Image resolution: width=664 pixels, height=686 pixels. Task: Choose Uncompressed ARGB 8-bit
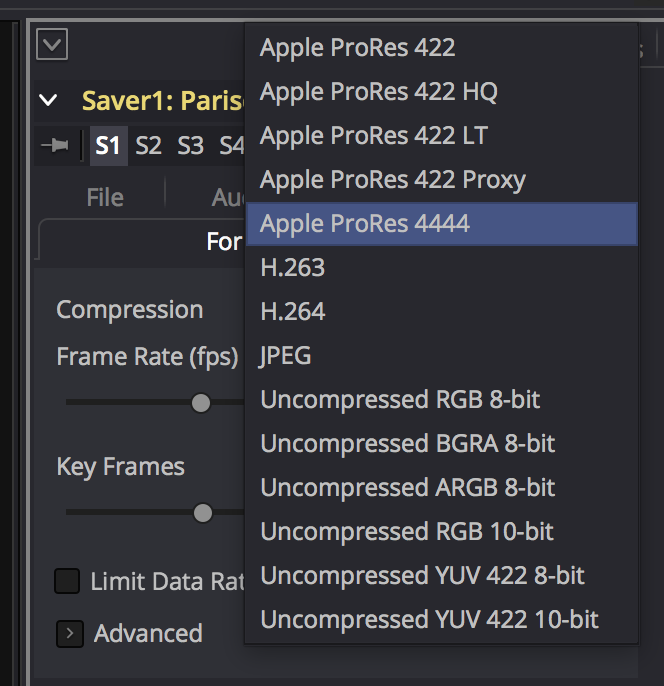(441, 488)
